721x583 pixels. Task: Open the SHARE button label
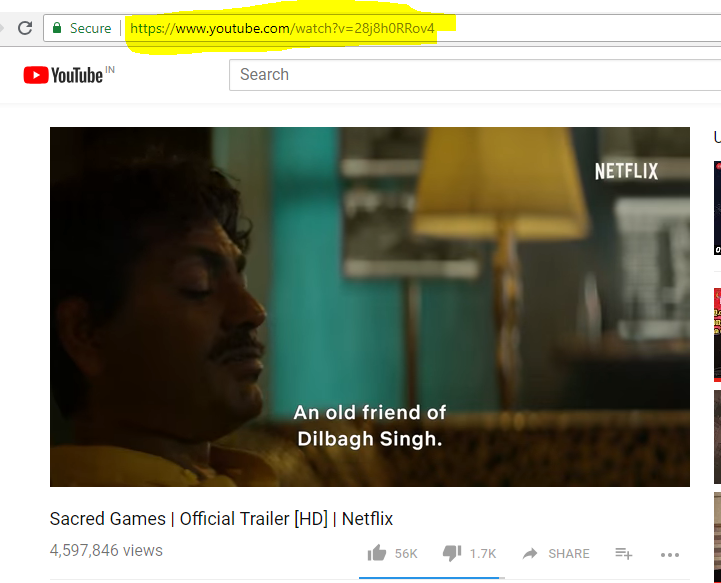569,554
